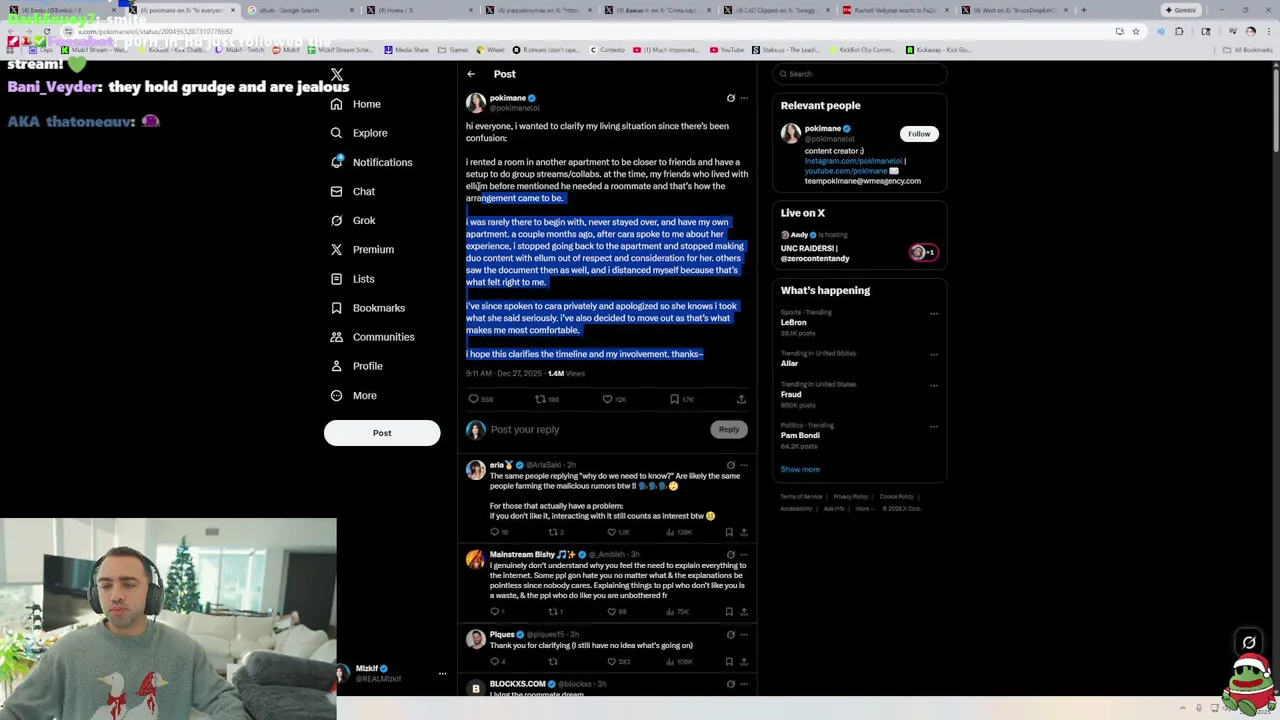Viewport: 1280px width, 720px height.
Task: Like Mainstream Bishy's reply
Action: tap(612, 612)
